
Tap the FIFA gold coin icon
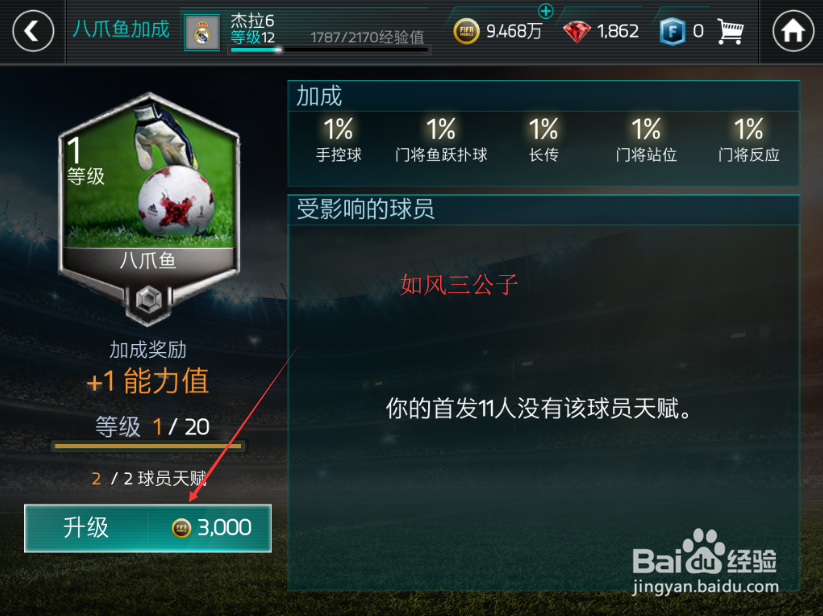(466, 31)
